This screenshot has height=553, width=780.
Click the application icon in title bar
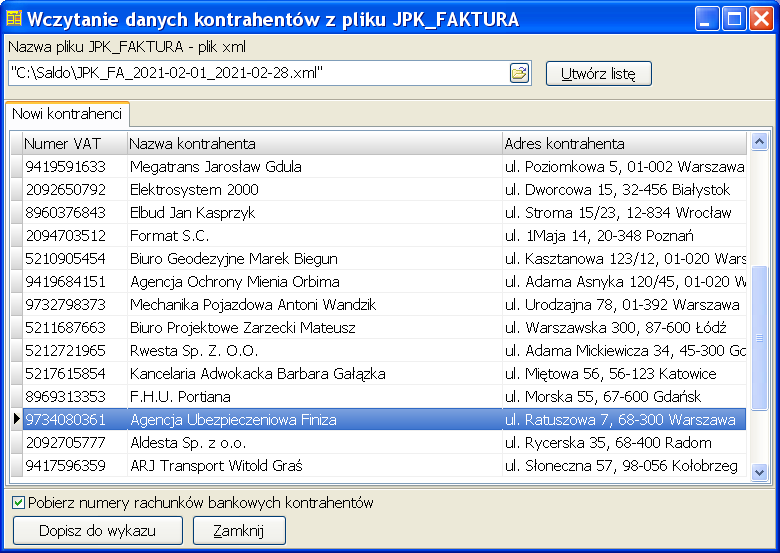tap(14, 17)
